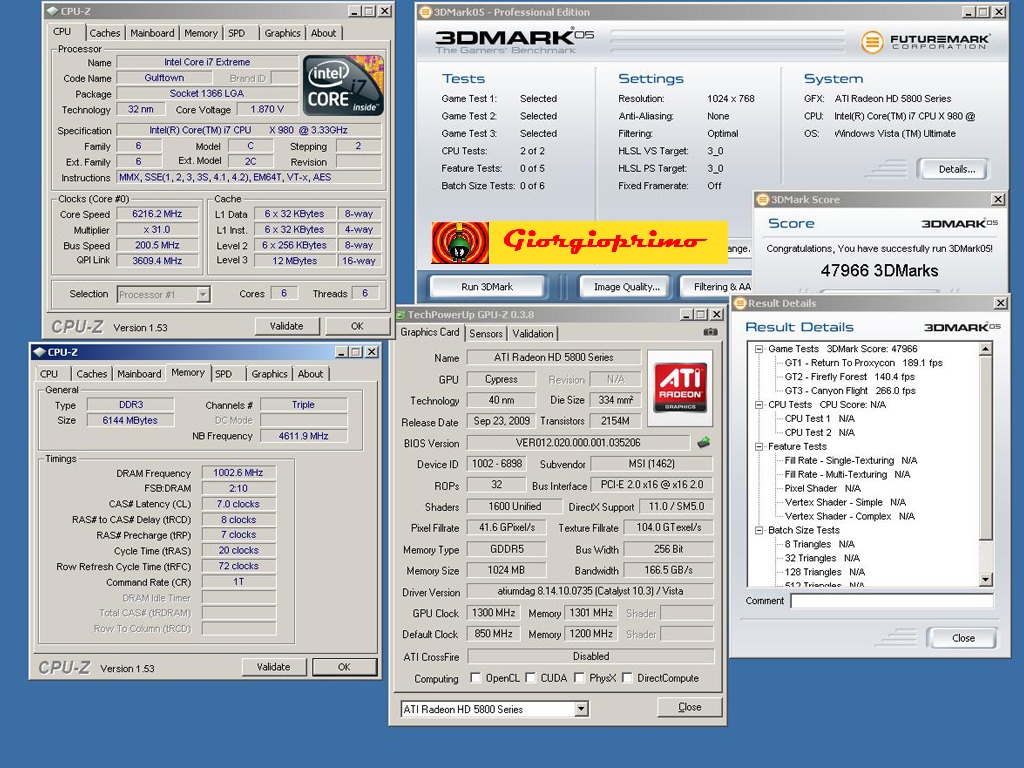
Task: Toggle the CUDA checkbox
Action: coord(530,678)
